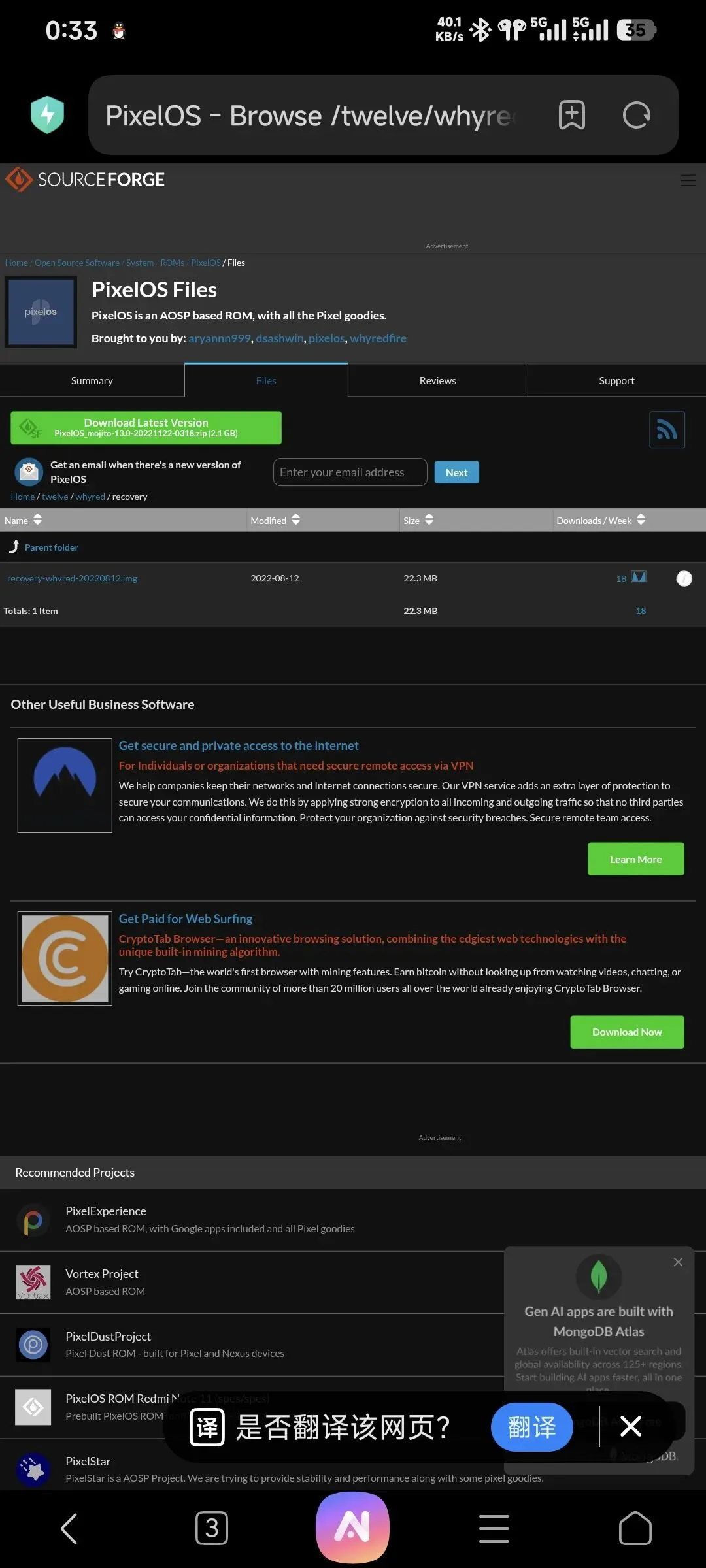The width and height of the screenshot is (706, 1568).
Task: Dismiss the translate page prompt
Action: click(x=631, y=1426)
